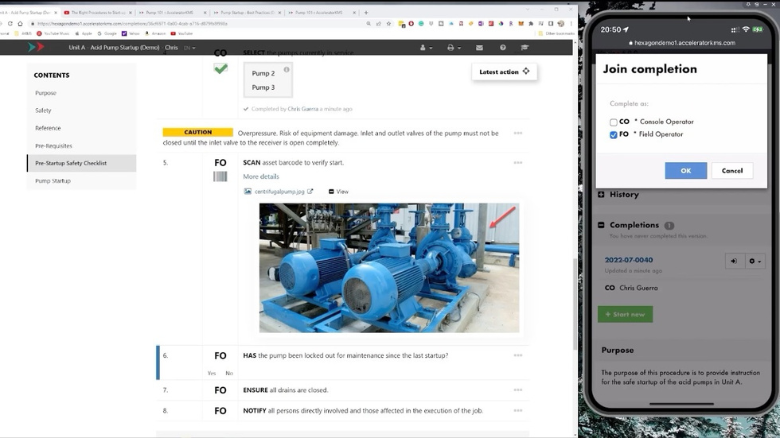Open centrifugalpump.jpg via the external link icon
This screenshot has width=780, height=439.
click(310, 191)
